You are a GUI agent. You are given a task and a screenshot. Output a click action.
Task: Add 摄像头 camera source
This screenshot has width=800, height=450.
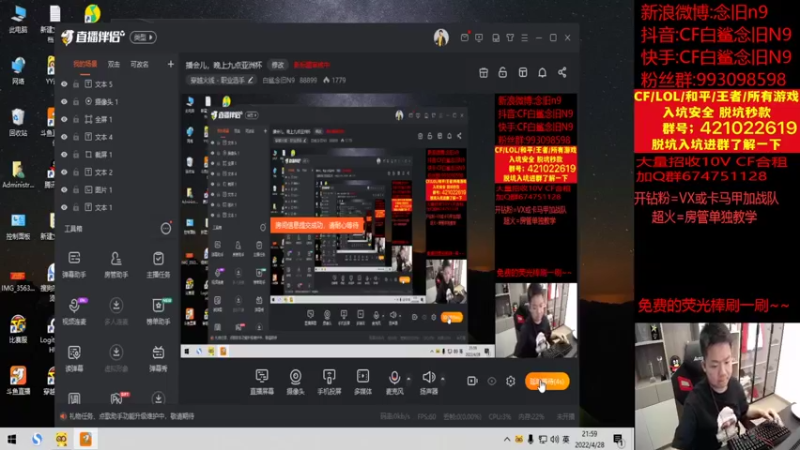pyautogui.click(x=295, y=382)
